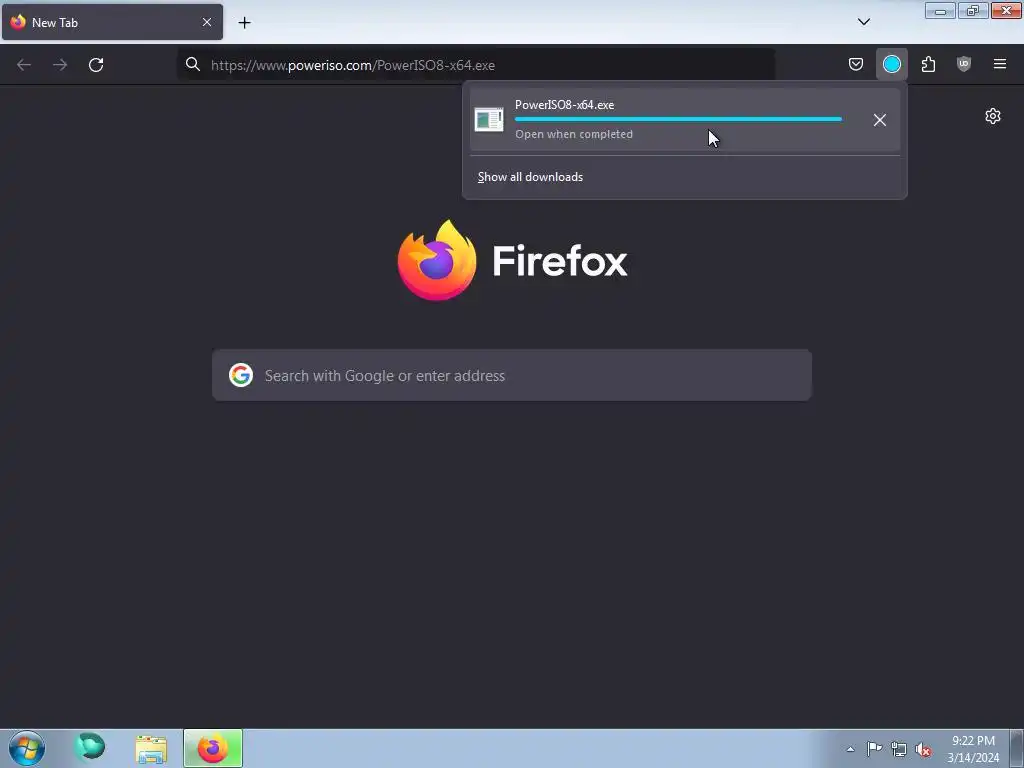Show hidden tray icons arrow
Viewport: 1024px width, 768px height.
pos(850,749)
